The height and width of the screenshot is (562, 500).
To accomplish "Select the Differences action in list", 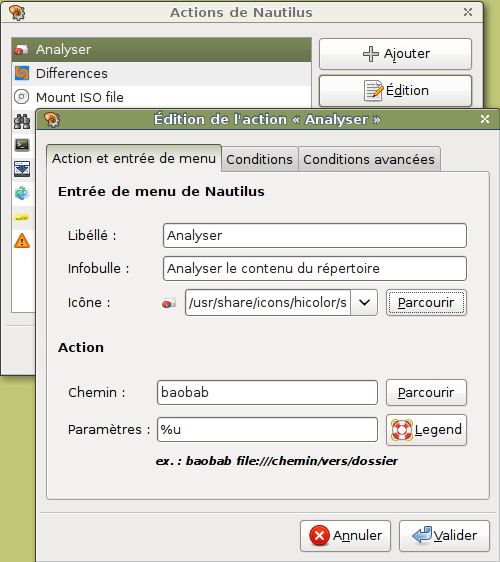I will (x=161, y=73).
